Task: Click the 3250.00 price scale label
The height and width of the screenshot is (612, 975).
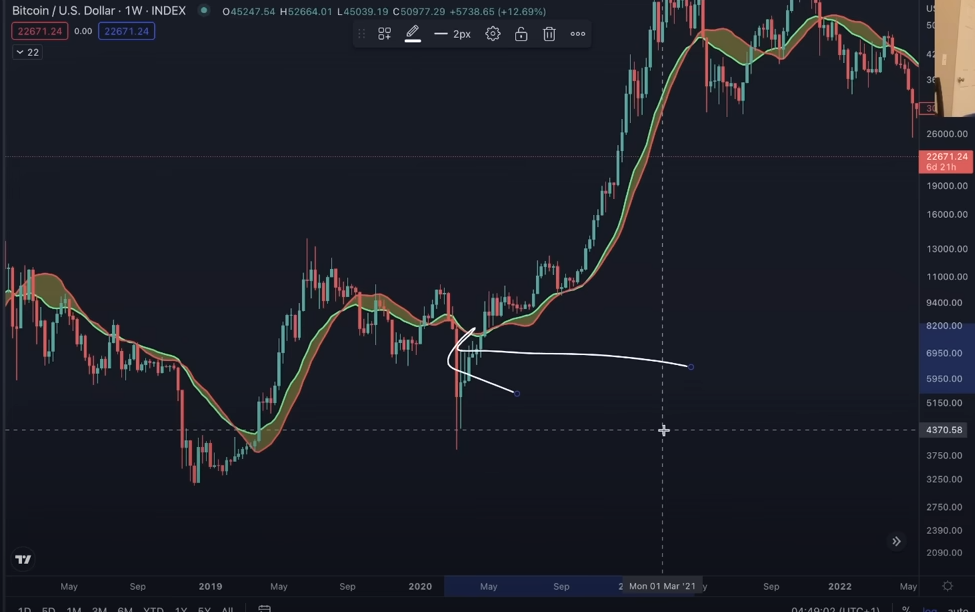Action: 944,479
